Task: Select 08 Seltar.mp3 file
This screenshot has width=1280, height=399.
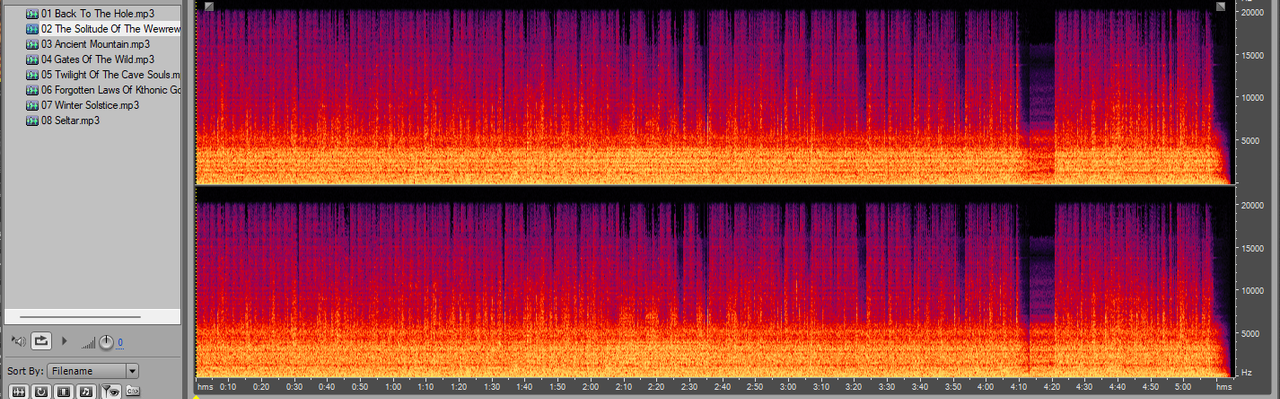Action: [70, 120]
